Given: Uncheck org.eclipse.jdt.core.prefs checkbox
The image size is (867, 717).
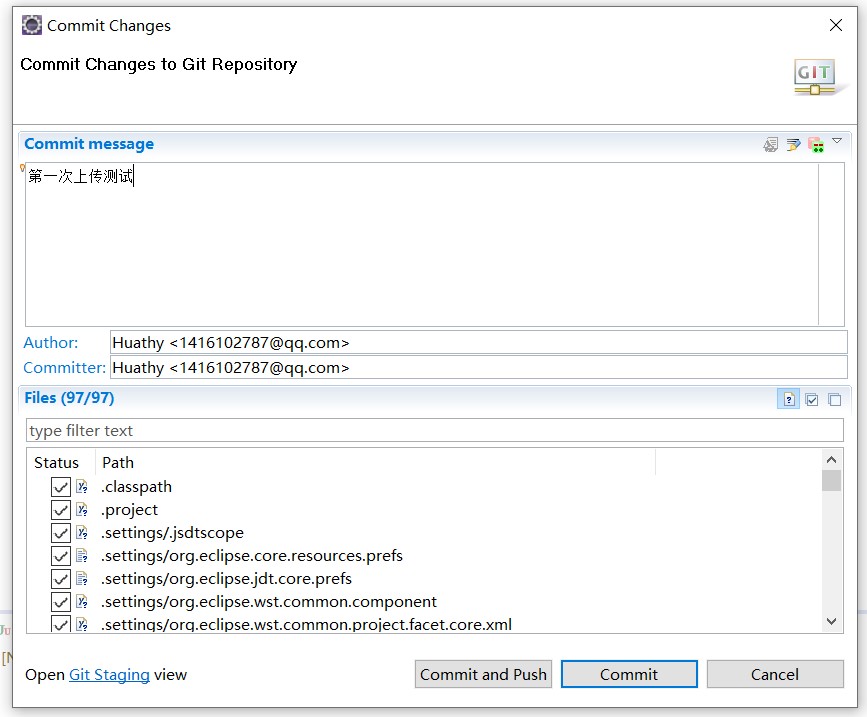Looking at the screenshot, I should [61, 579].
